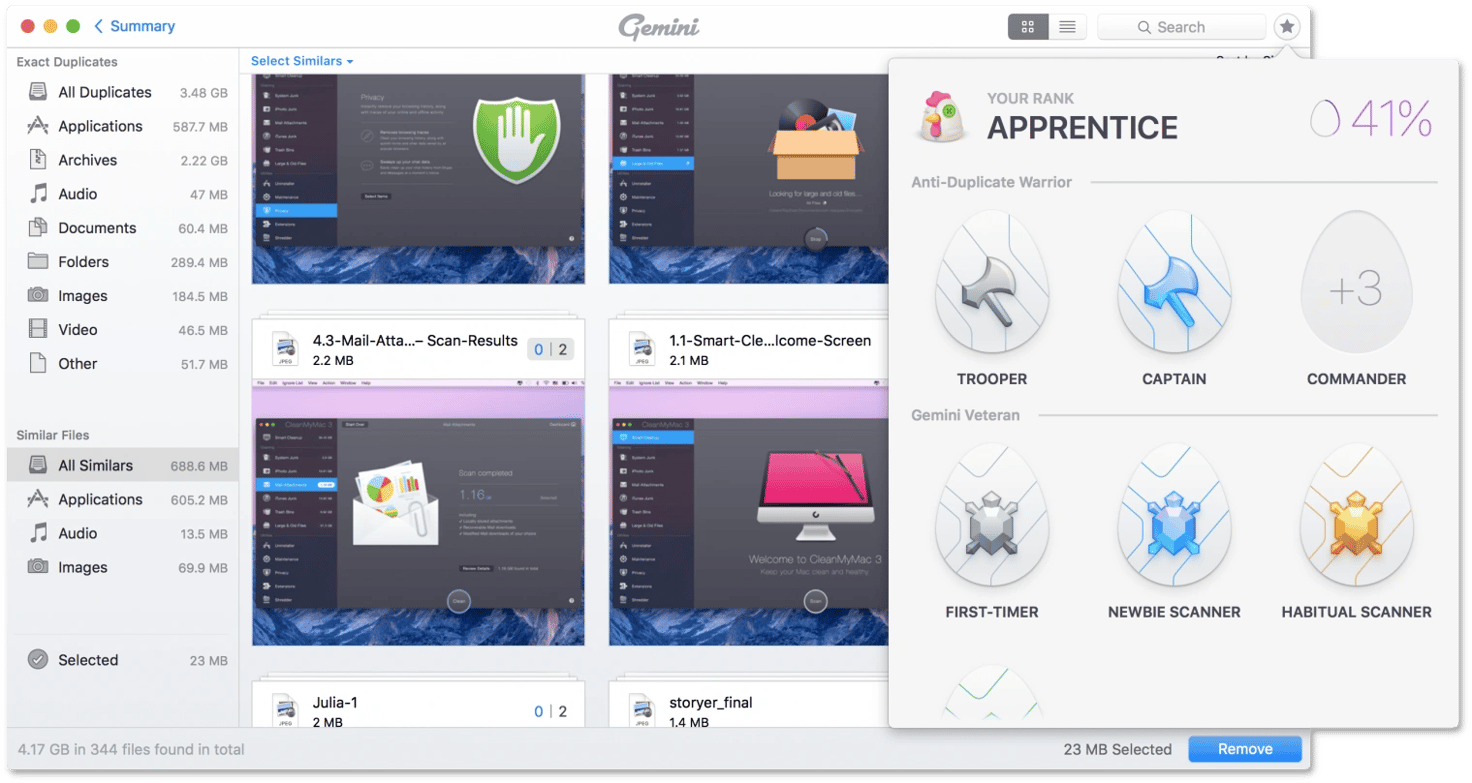The image size is (1472, 783).
Task: Open achievements with the star icon
Action: tap(1287, 27)
